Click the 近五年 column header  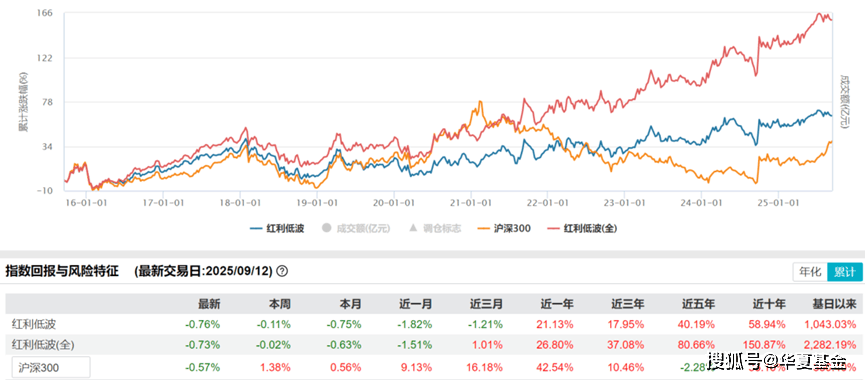coord(698,303)
